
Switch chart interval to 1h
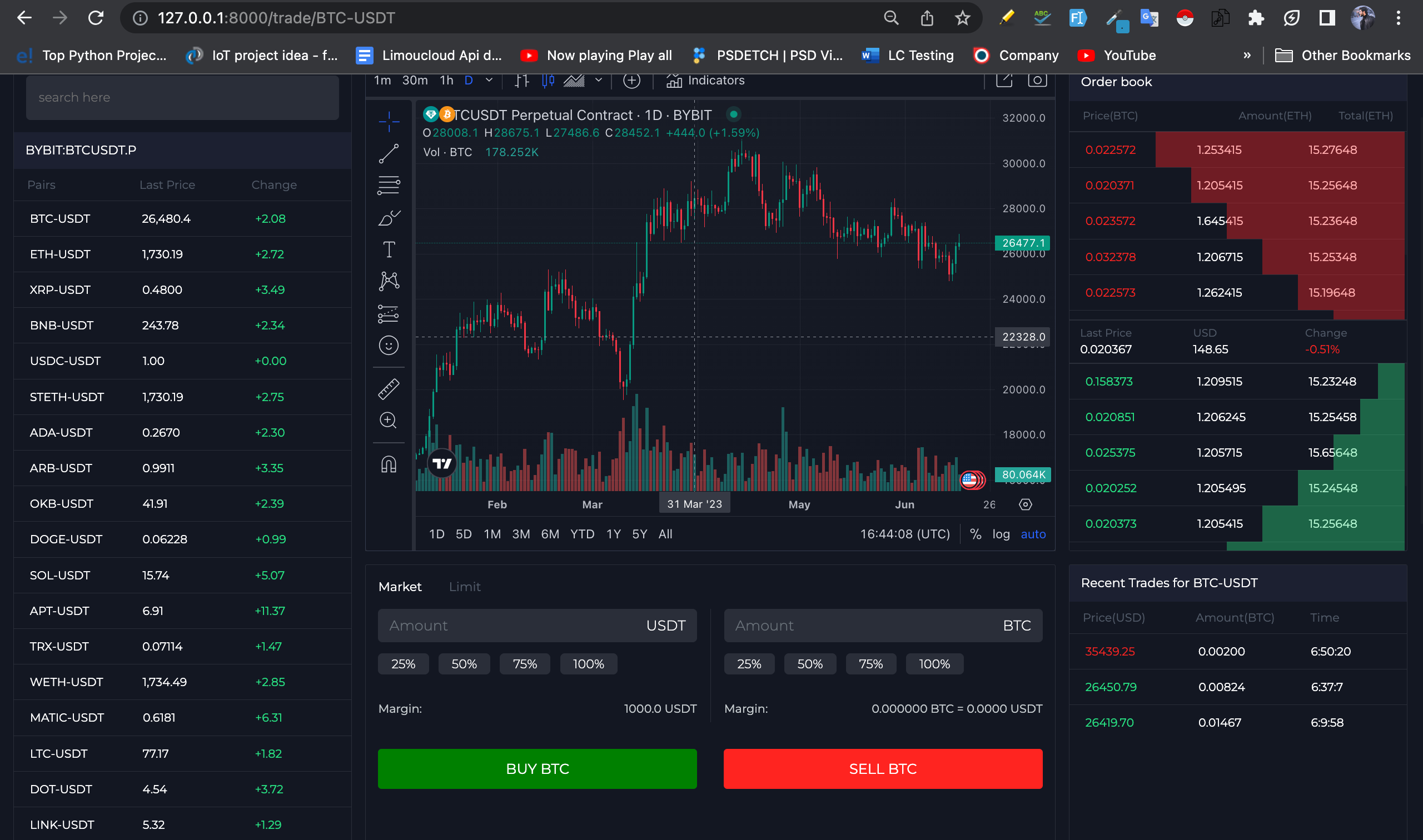point(446,81)
